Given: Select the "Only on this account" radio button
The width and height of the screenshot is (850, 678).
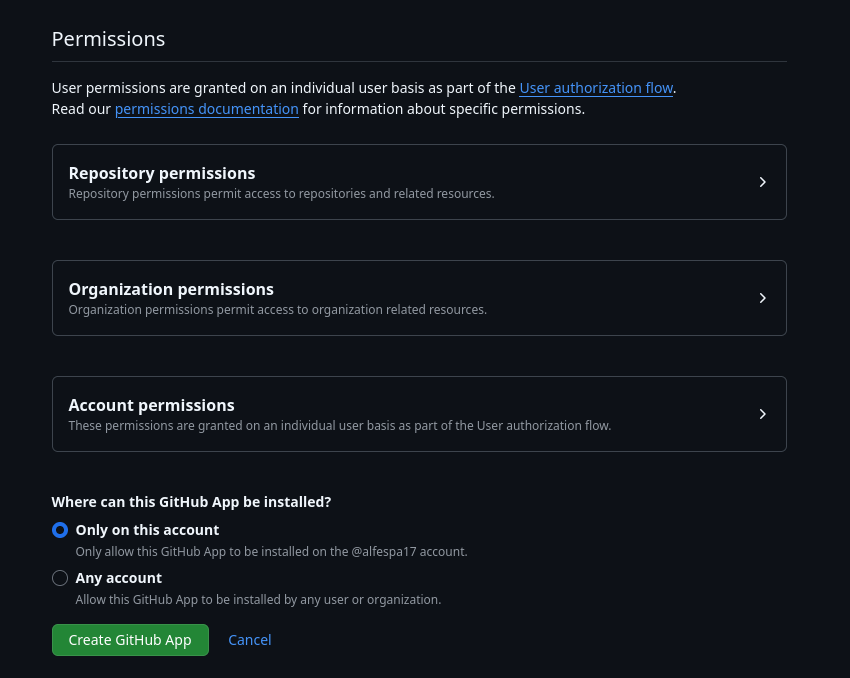Looking at the screenshot, I should 60,530.
